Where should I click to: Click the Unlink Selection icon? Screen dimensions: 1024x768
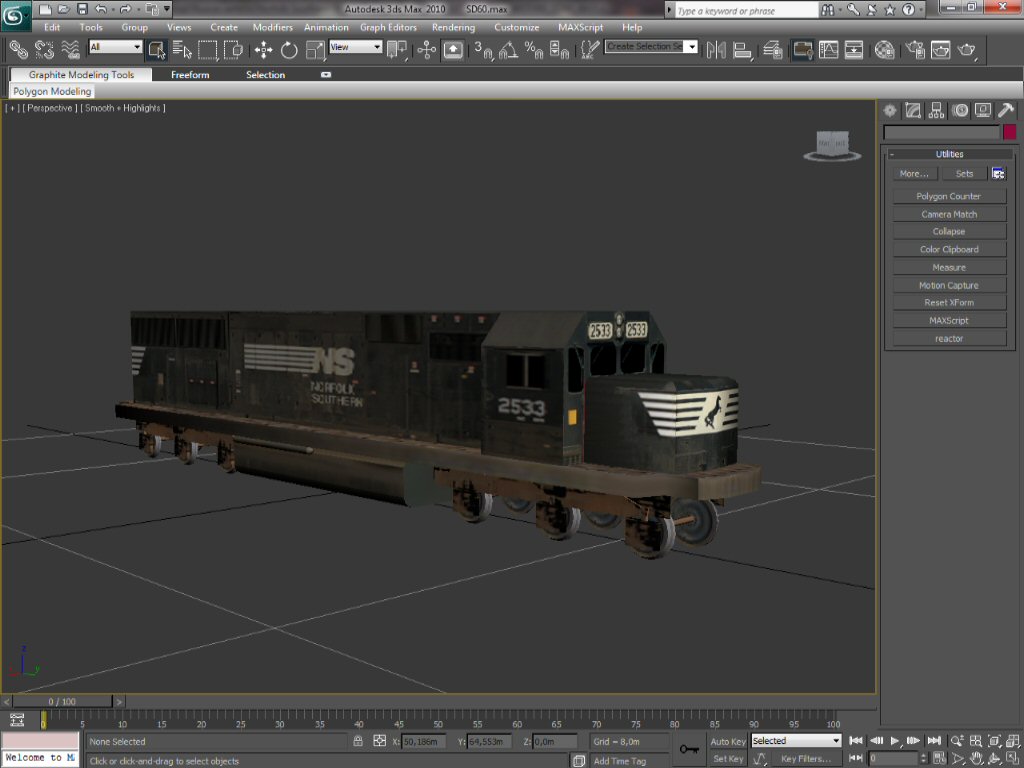tap(44, 50)
